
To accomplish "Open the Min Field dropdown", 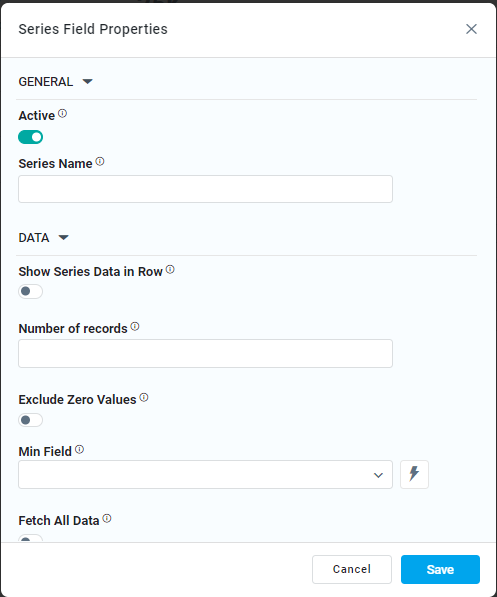I will click(x=205, y=474).
